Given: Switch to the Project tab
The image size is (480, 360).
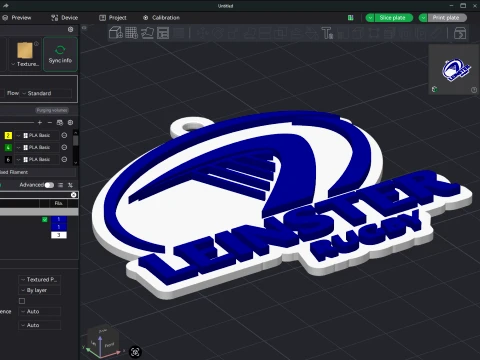Looking at the screenshot, I should pyautogui.click(x=113, y=18).
